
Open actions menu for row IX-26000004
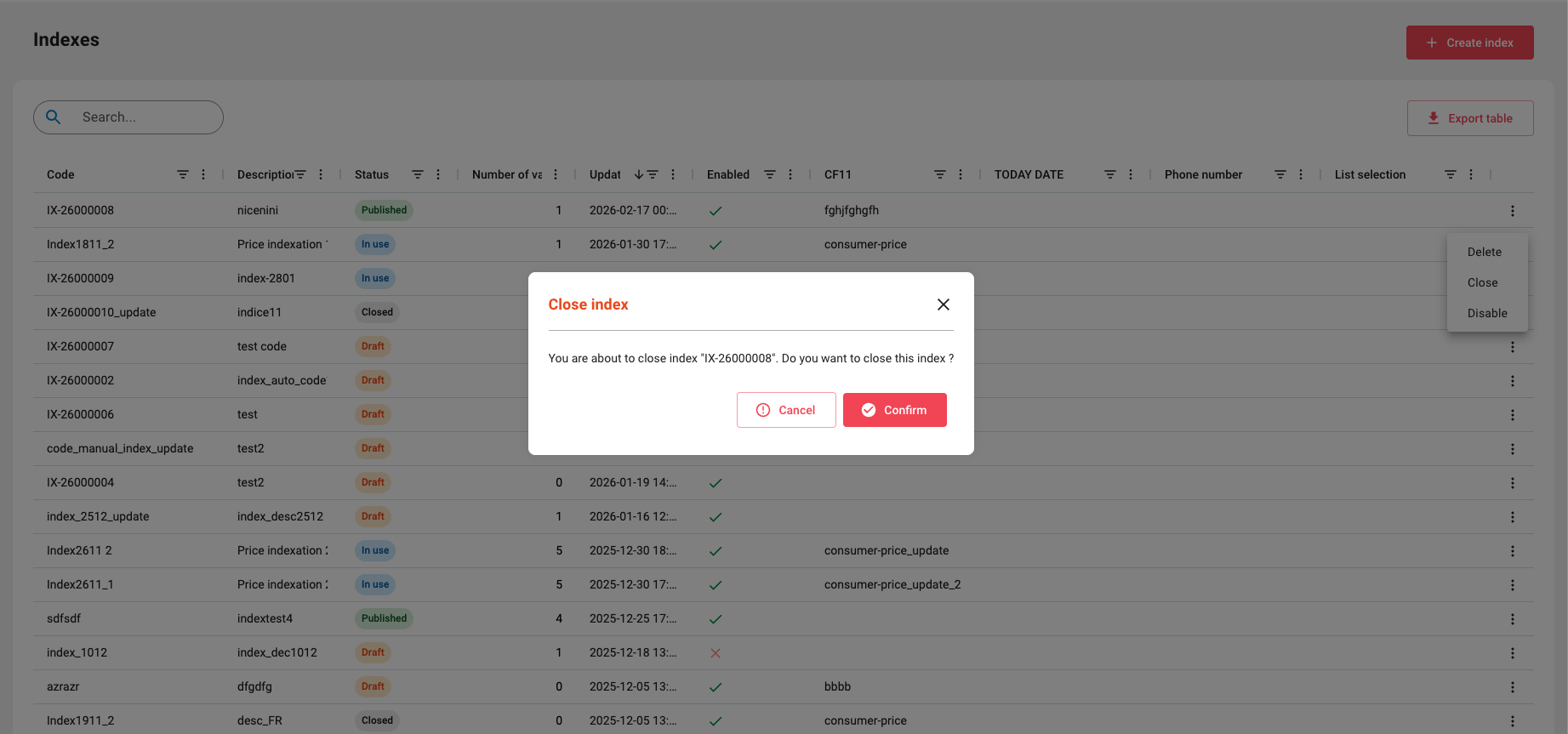1512,483
